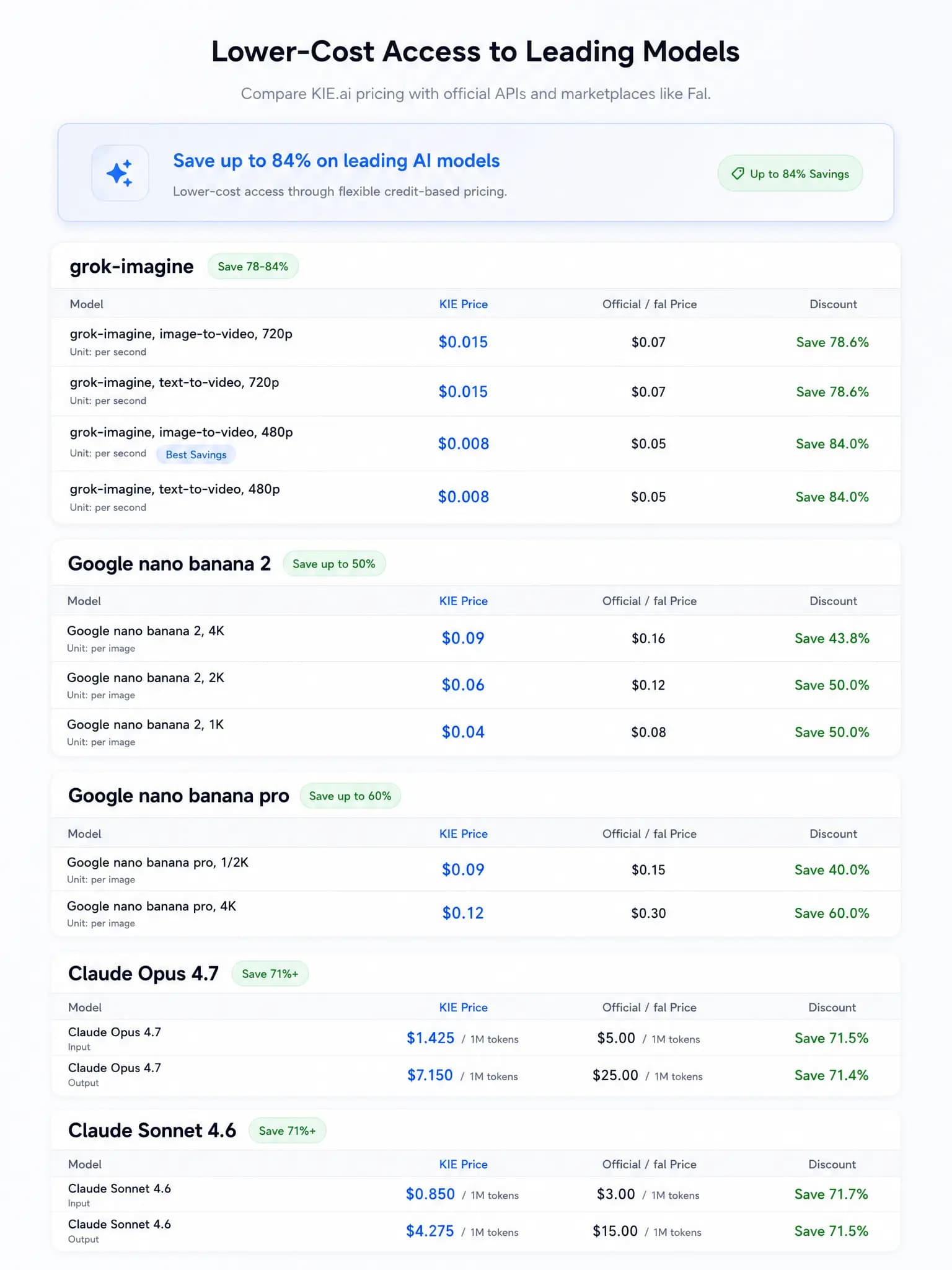This screenshot has height=1270, width=952.
Task: Click the "Save 78-84%" badge
Action: (253, 267)
